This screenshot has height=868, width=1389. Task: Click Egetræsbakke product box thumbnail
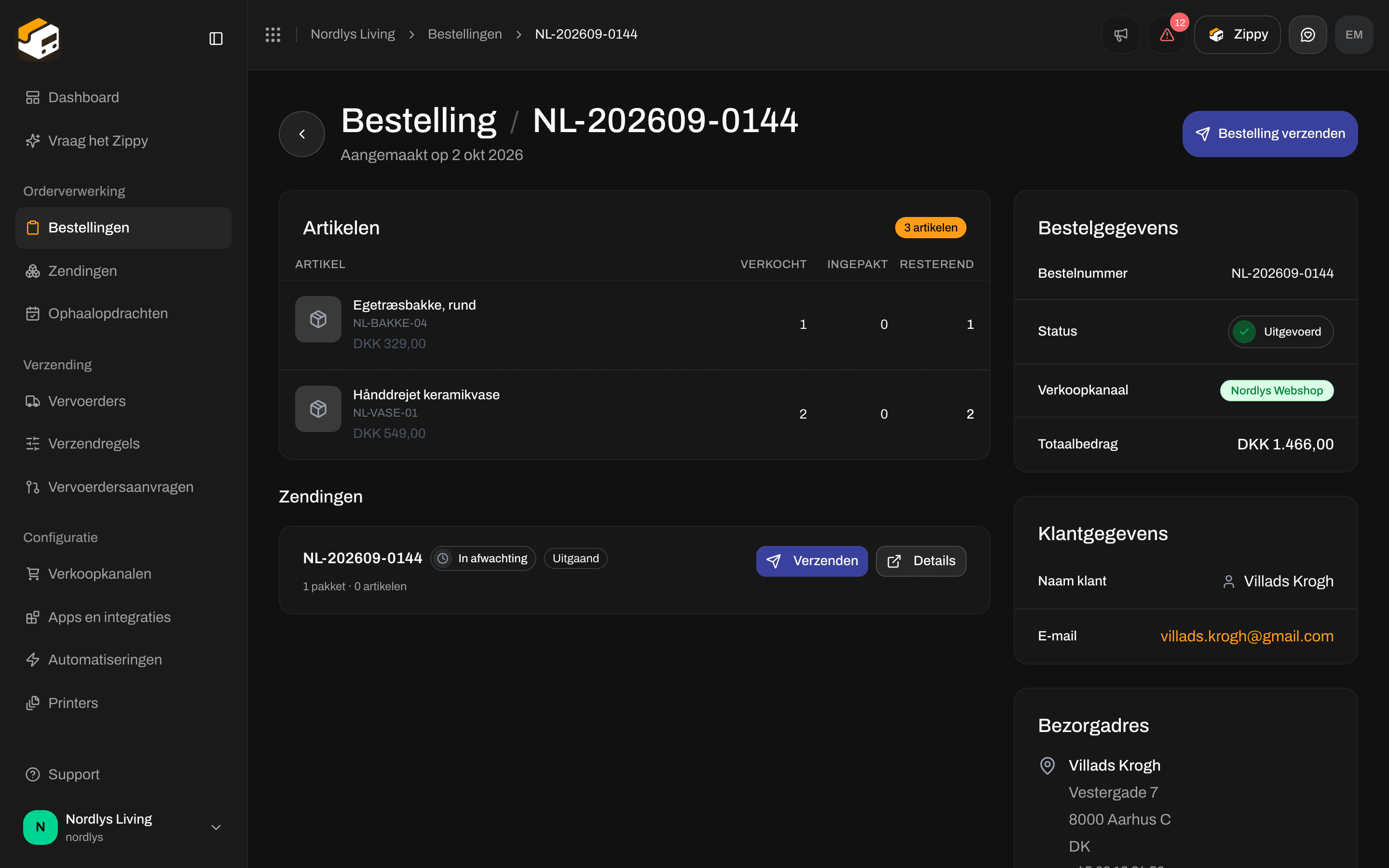tap(318, 319)
